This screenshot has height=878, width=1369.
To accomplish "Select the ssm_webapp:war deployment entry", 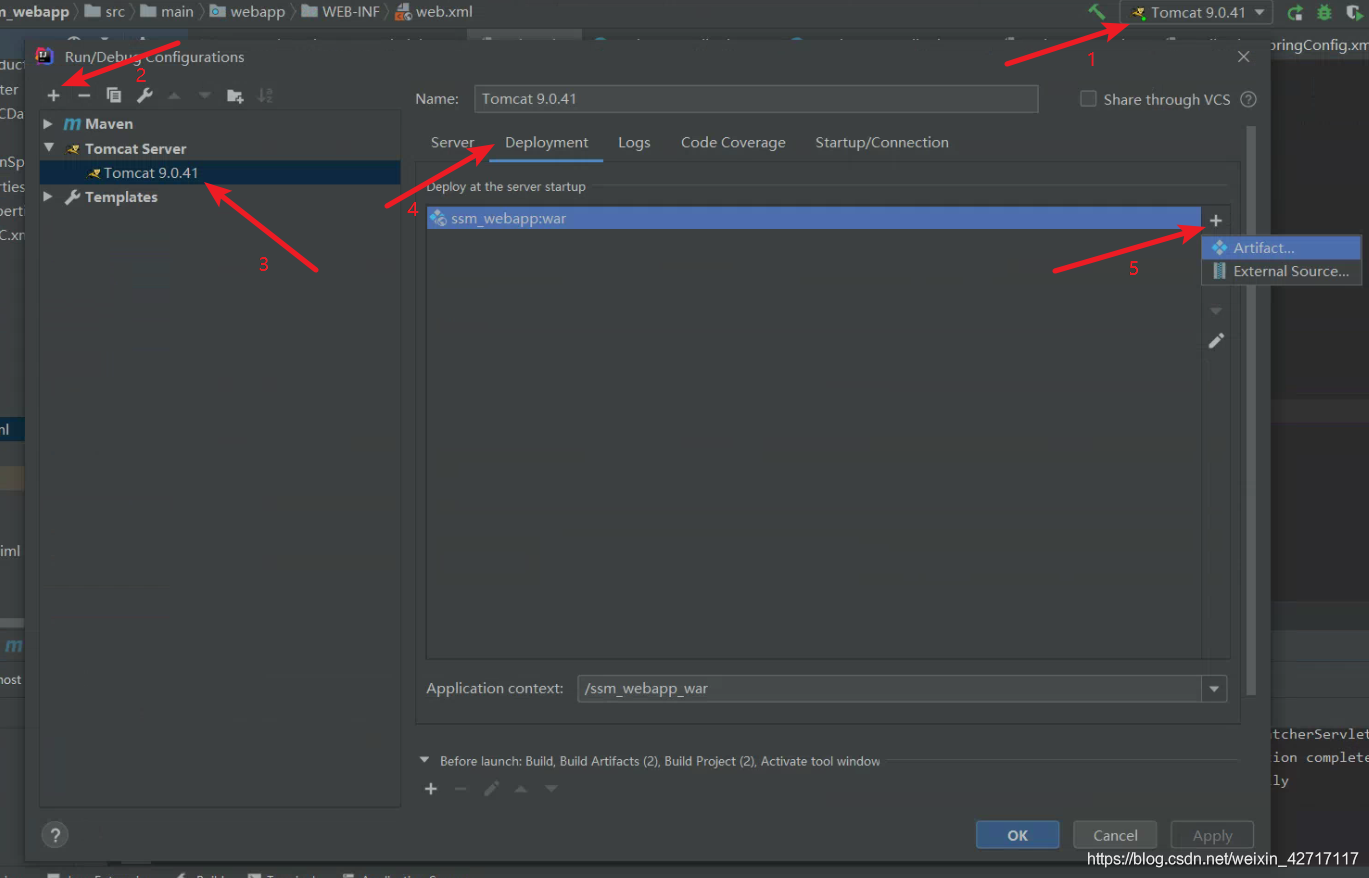I will click(x=814, y=218).
